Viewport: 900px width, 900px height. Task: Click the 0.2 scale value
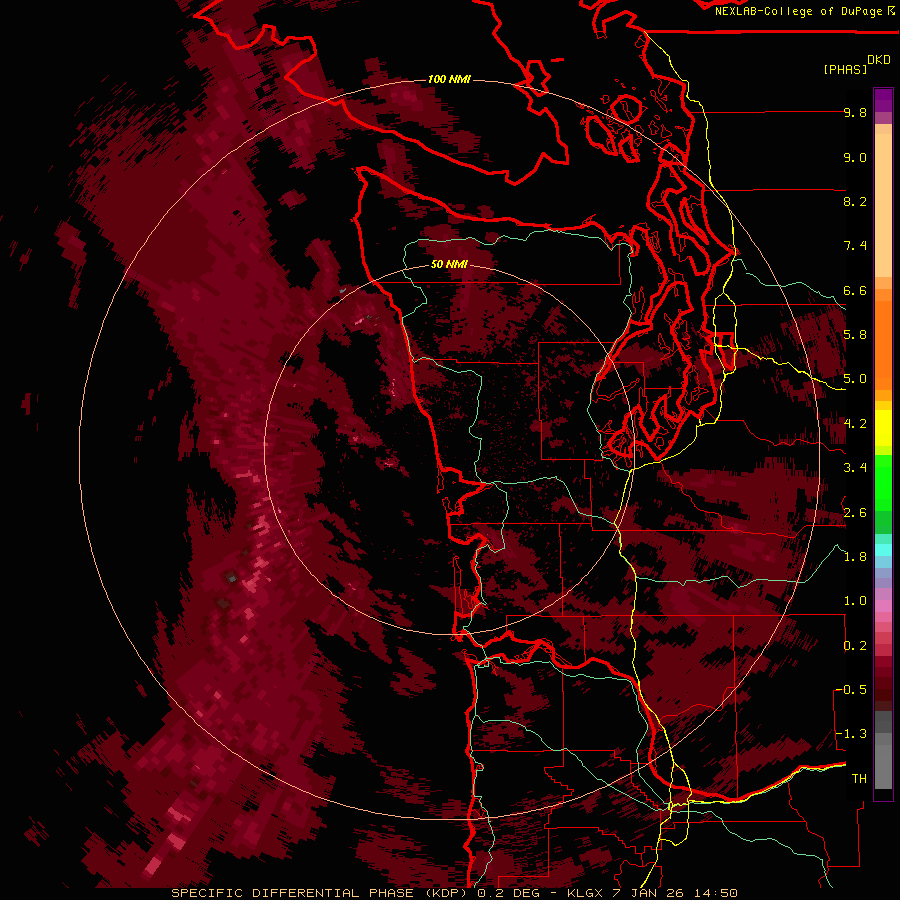(x=855, y=646)
